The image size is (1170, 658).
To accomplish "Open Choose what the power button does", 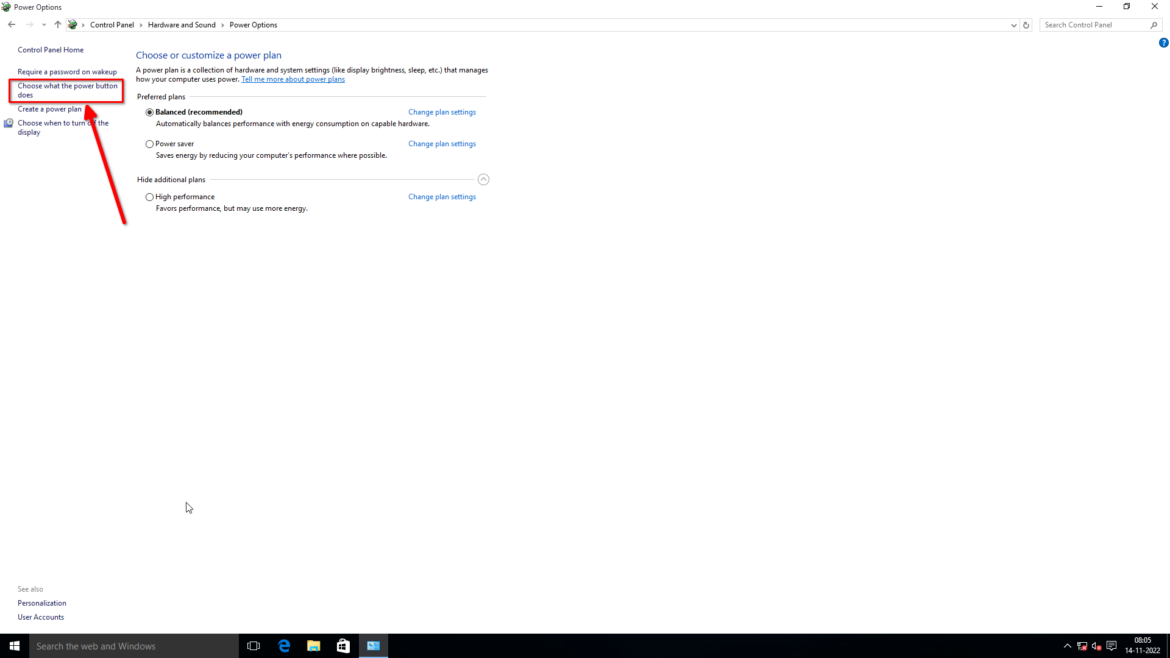I will pos(67,90).
